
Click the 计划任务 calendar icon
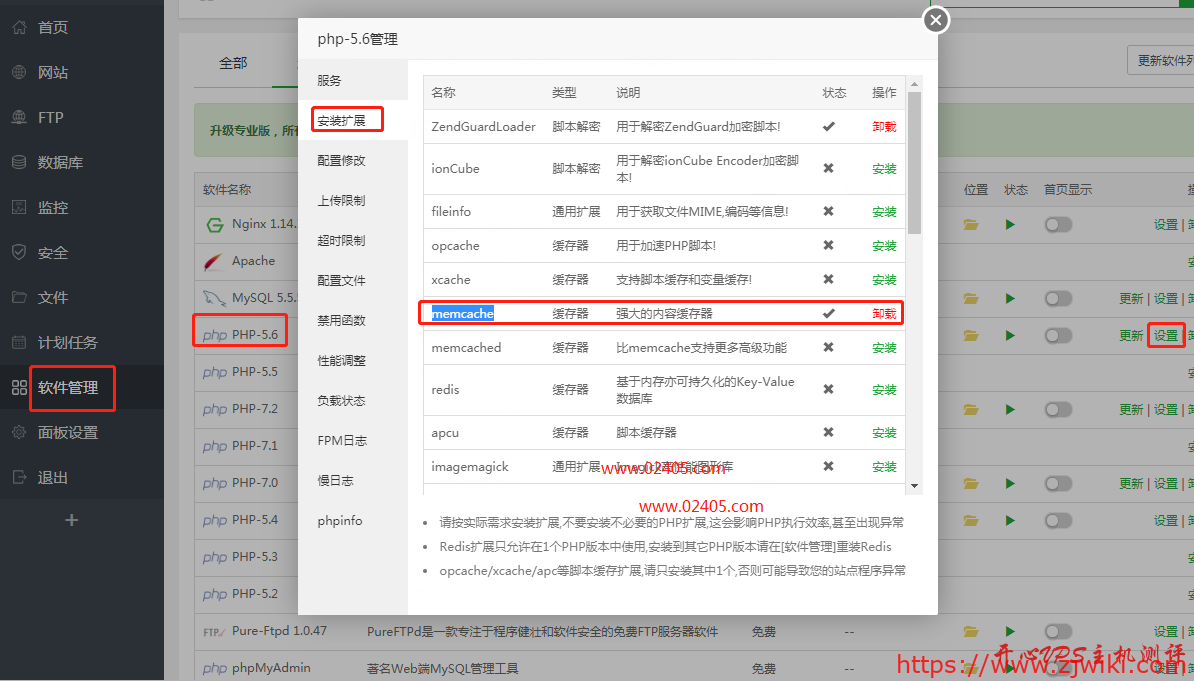point(20,343)
